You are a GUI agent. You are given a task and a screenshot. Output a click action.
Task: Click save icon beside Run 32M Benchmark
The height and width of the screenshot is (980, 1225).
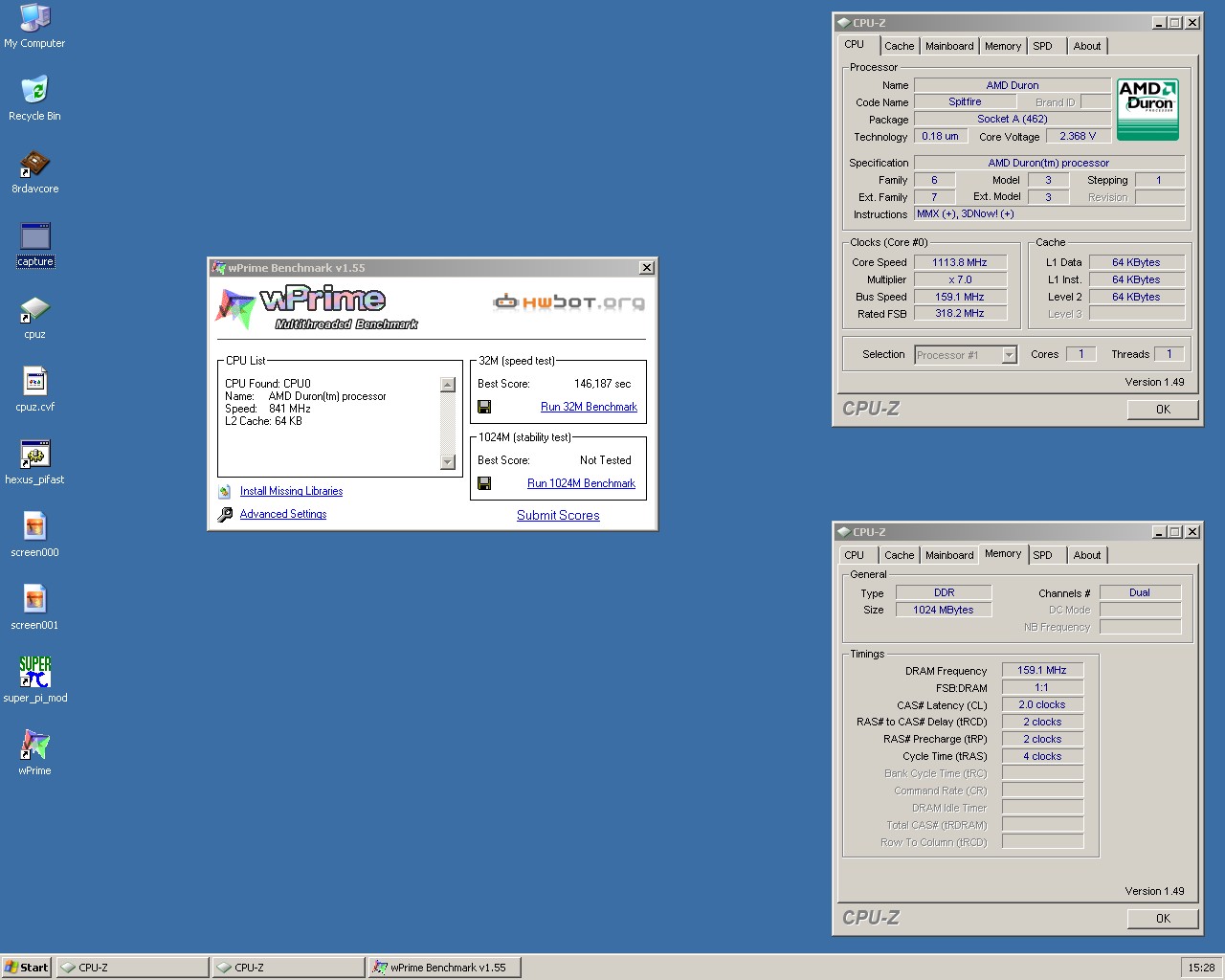[x=484, y=407]
